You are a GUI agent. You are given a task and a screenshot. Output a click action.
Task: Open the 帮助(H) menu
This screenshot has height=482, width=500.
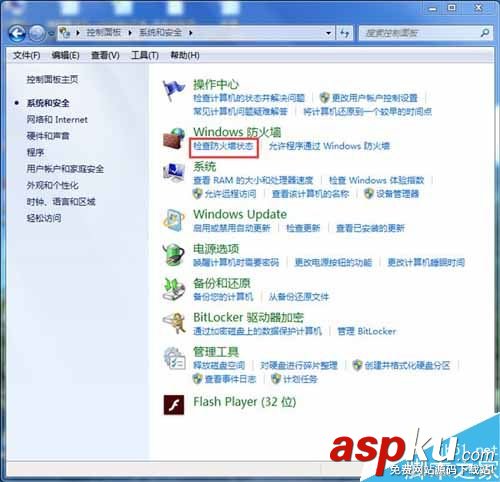pos(185,55)
